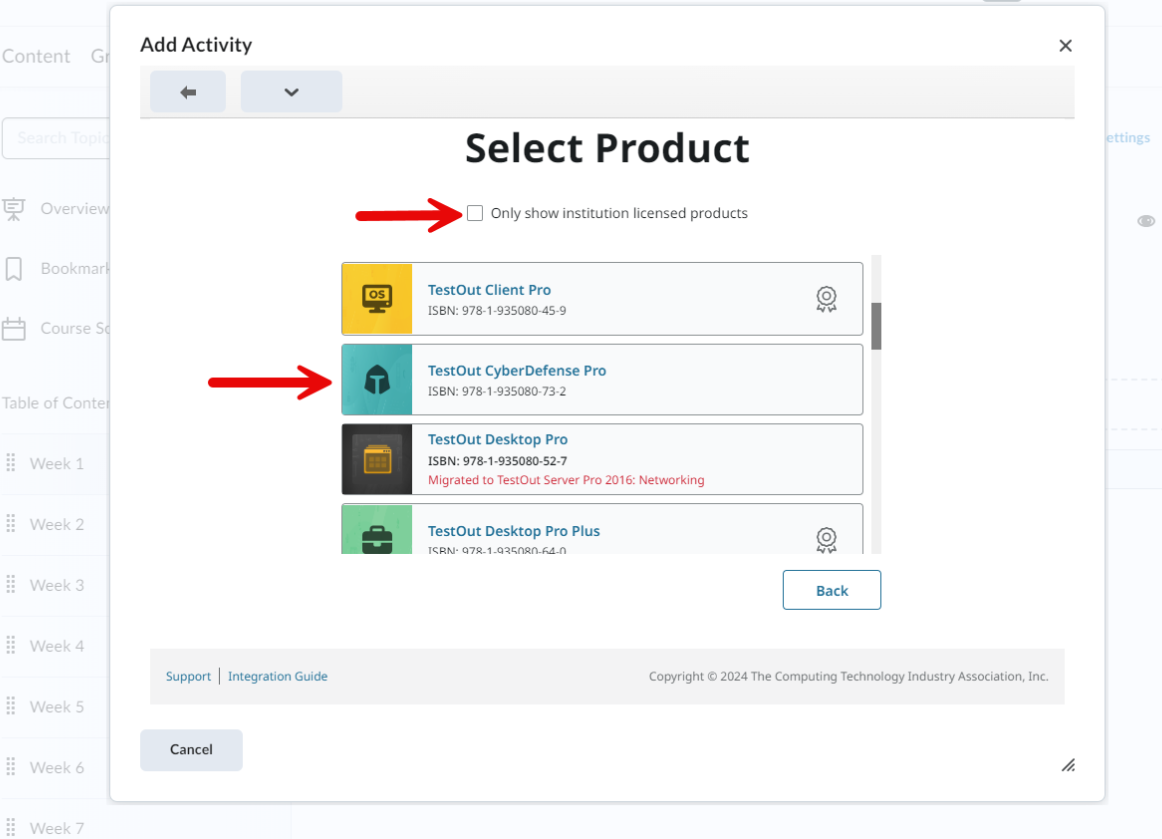This screenshot has height=839, width=1162.
Task: Open the Integration Guide link
Action: [277, 676]
